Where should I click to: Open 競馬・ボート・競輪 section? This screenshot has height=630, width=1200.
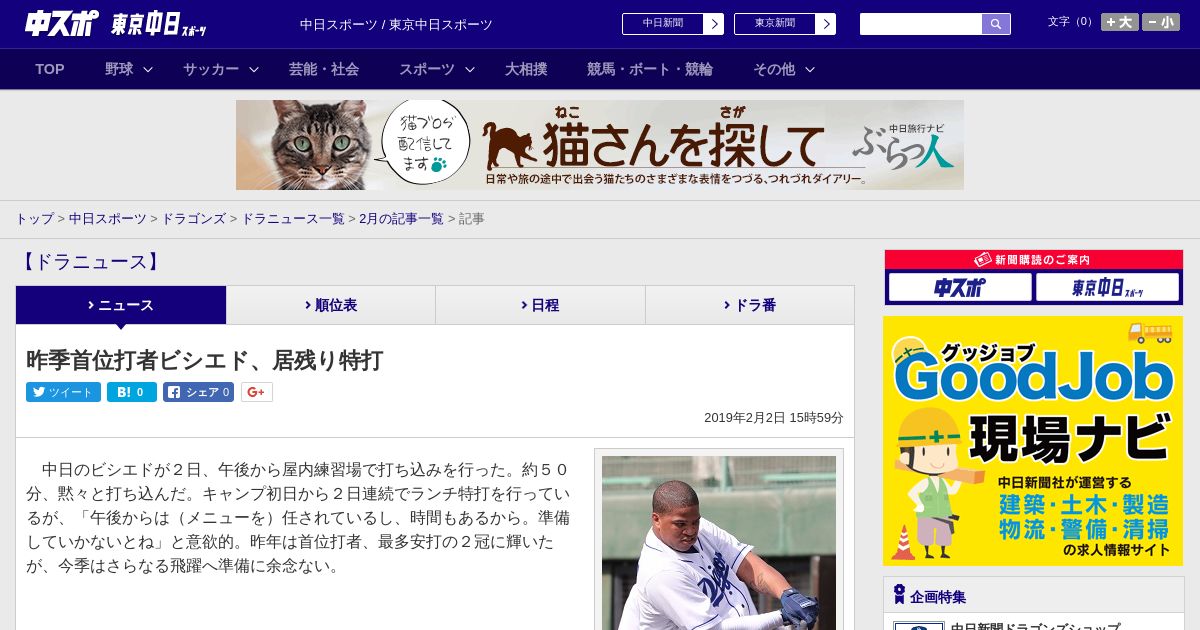(650, 69)
